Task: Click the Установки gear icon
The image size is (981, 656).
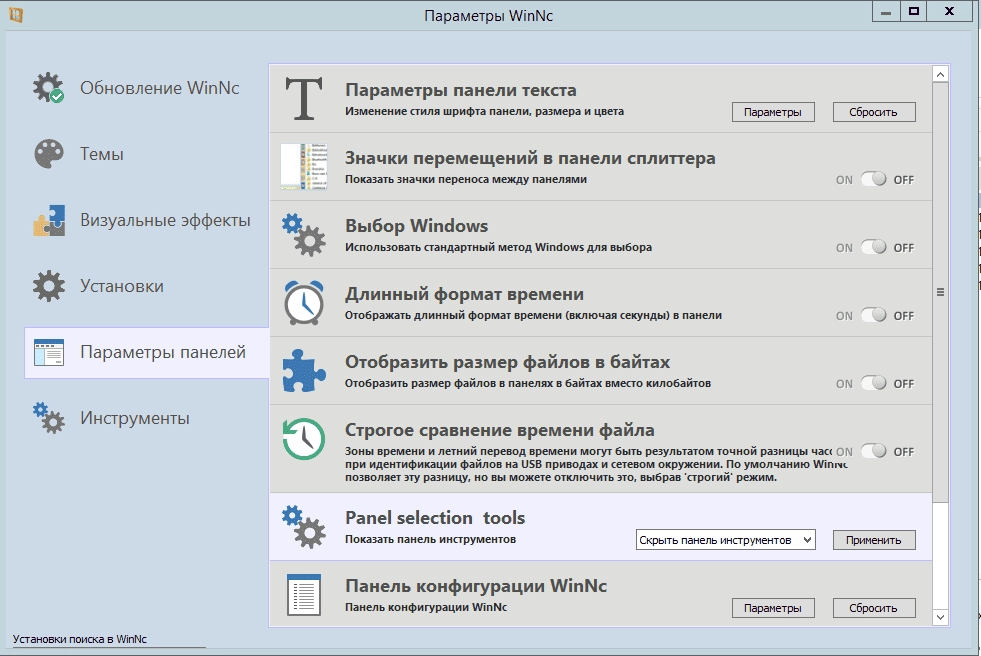Action: coord(49,286)
